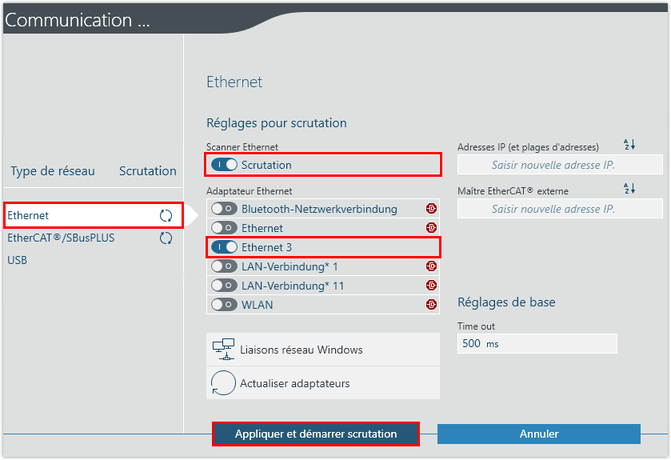Enable the LAN-Verbindung* 11 adapter toggle
Image resolution: width=671 pixels, height=460 pixels.
coord(224,285)
